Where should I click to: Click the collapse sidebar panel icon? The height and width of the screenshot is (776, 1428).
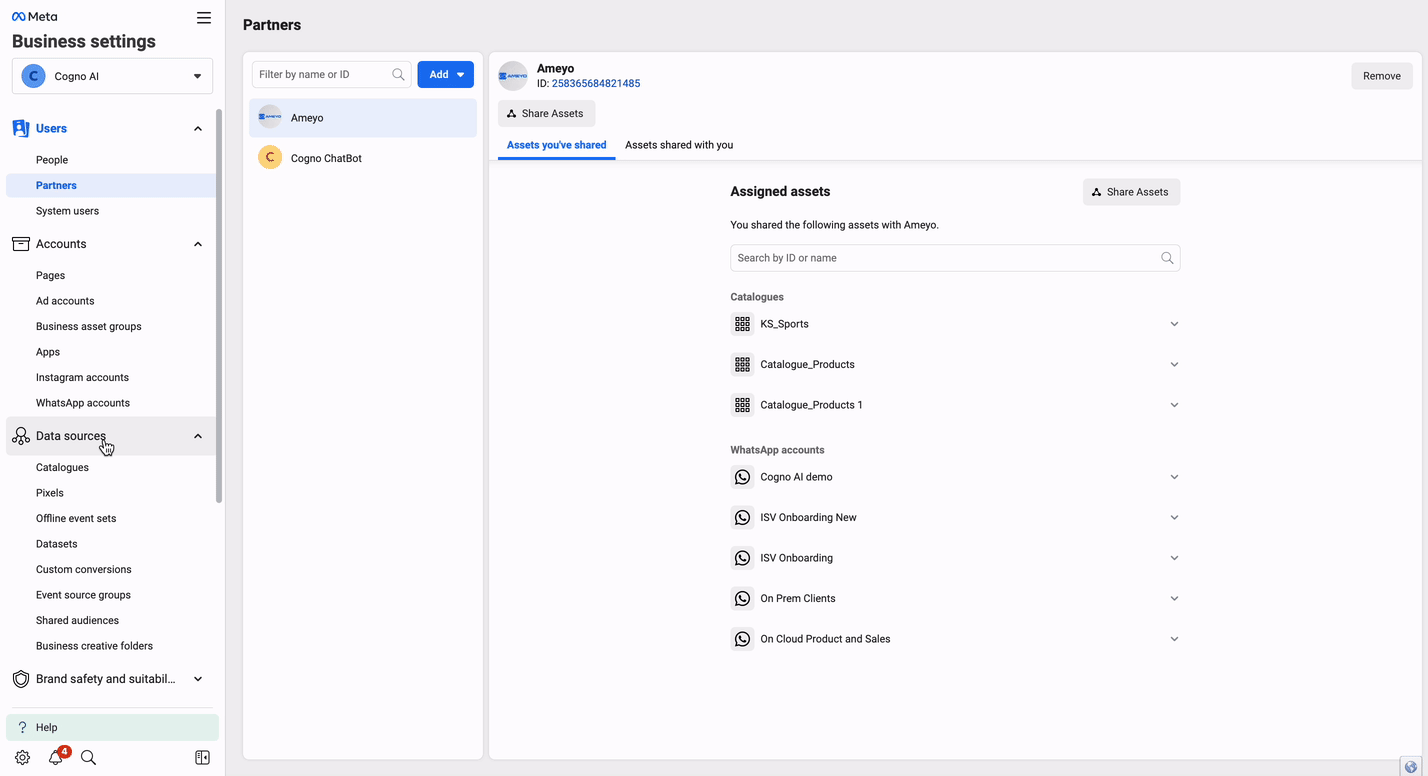[202, 758]
